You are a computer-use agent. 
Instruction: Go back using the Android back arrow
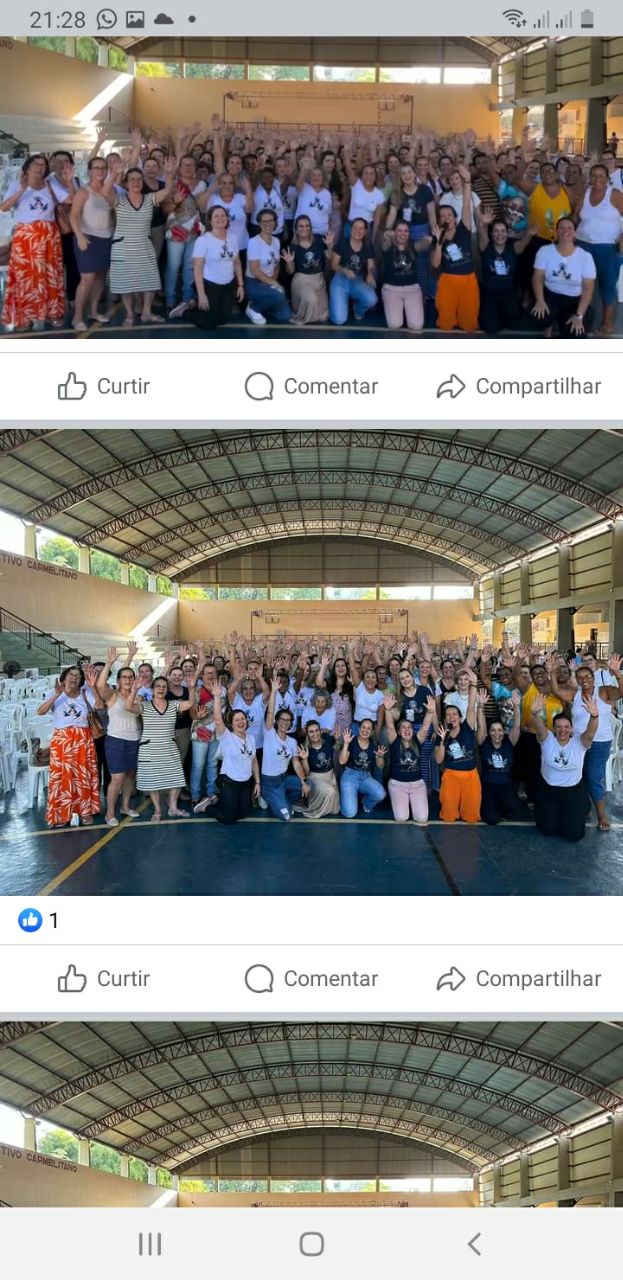coord(474,1243)
